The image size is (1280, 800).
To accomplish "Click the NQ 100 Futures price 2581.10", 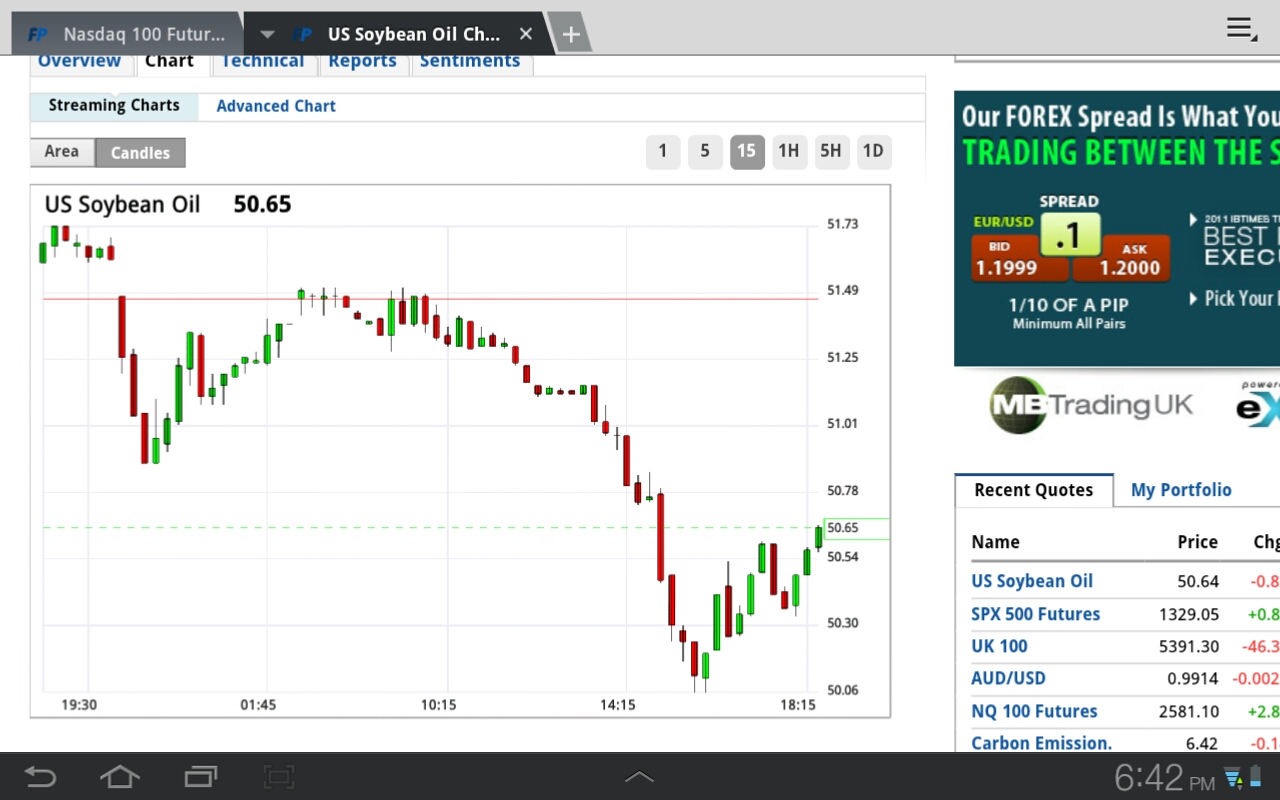I will (x=1189, y=711).
